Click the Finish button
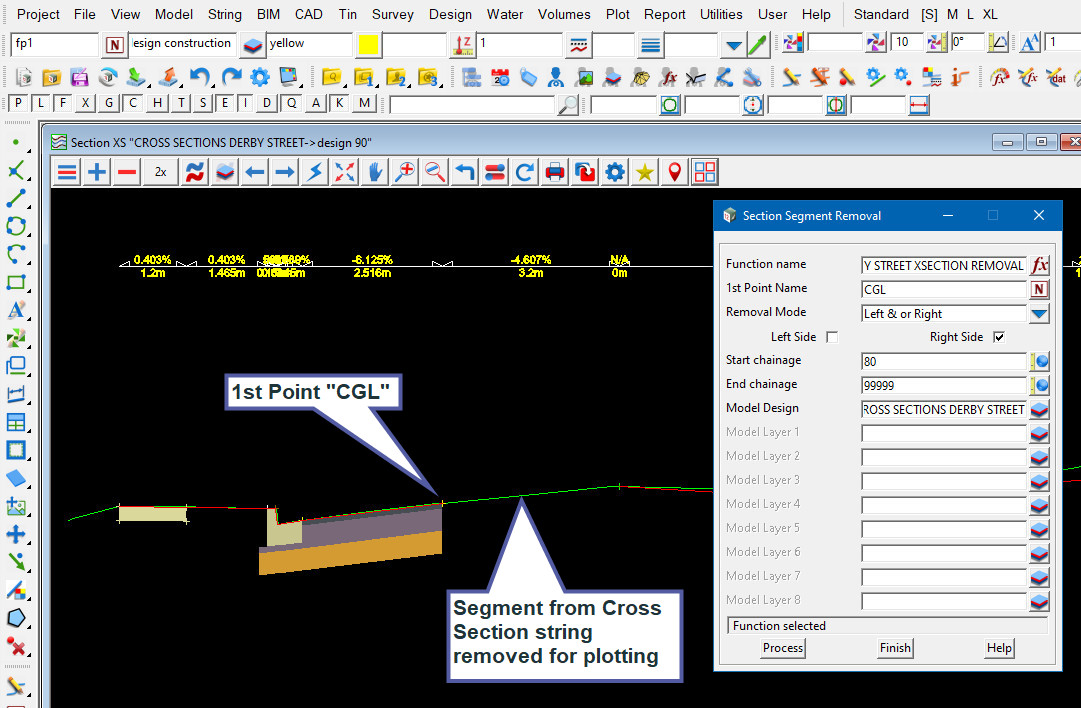 click(x=895, y=648)
